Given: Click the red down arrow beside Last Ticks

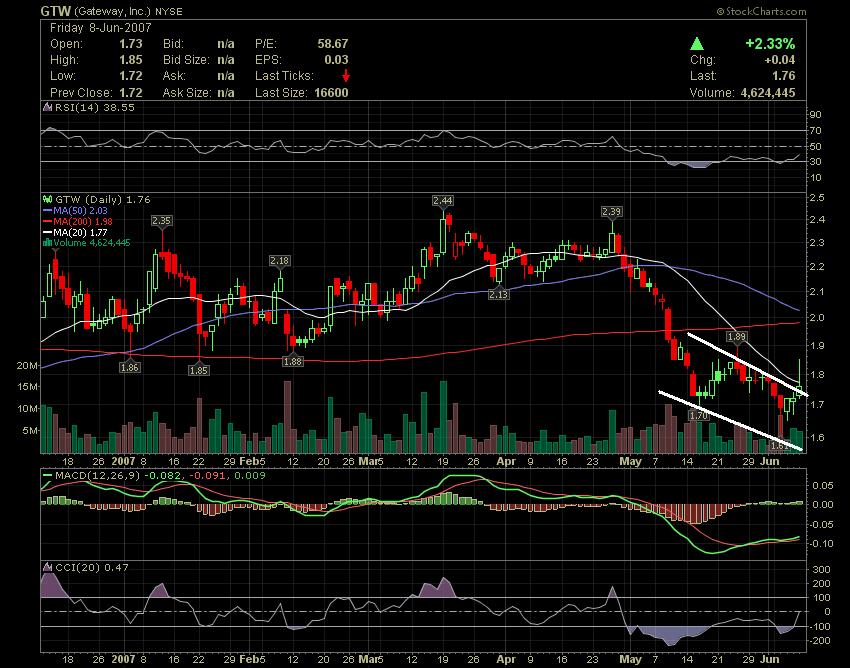Looking at the screenshot, I should (345, 76).
